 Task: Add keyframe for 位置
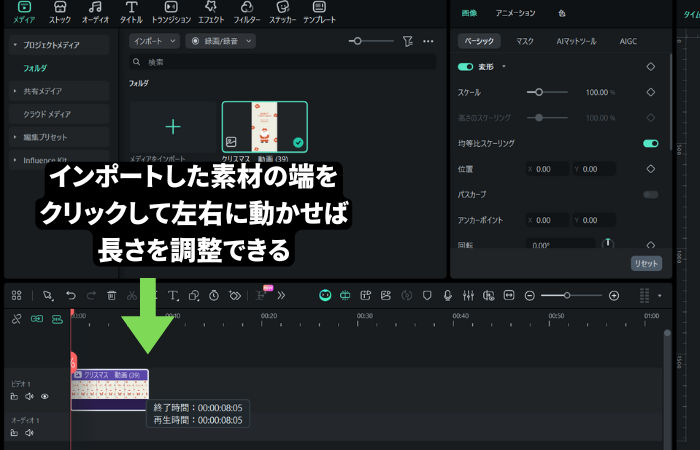coord(650,169)
